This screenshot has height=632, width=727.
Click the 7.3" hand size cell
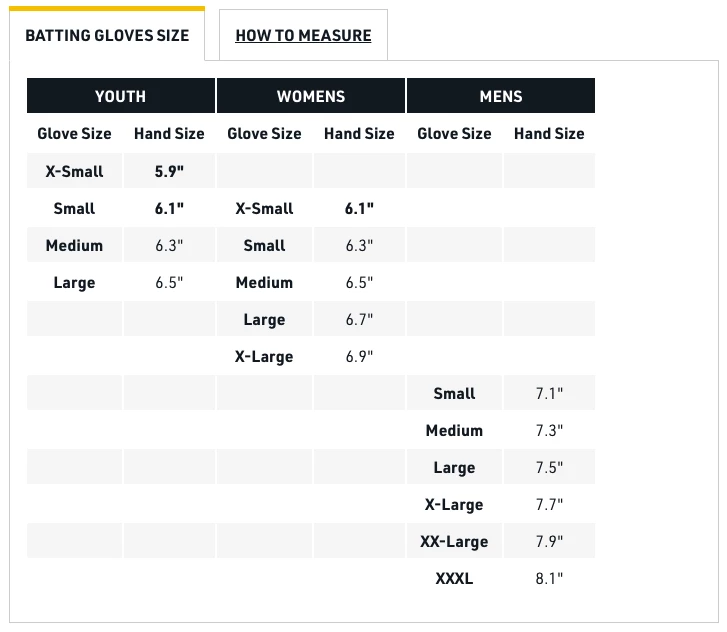click(x=549, y=431)
